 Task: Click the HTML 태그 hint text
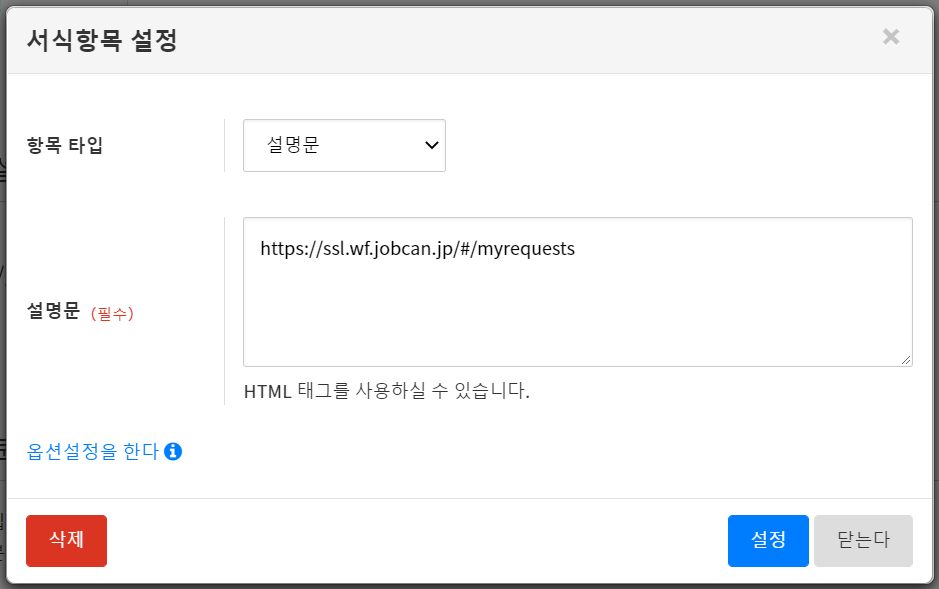tap(386, 391)
